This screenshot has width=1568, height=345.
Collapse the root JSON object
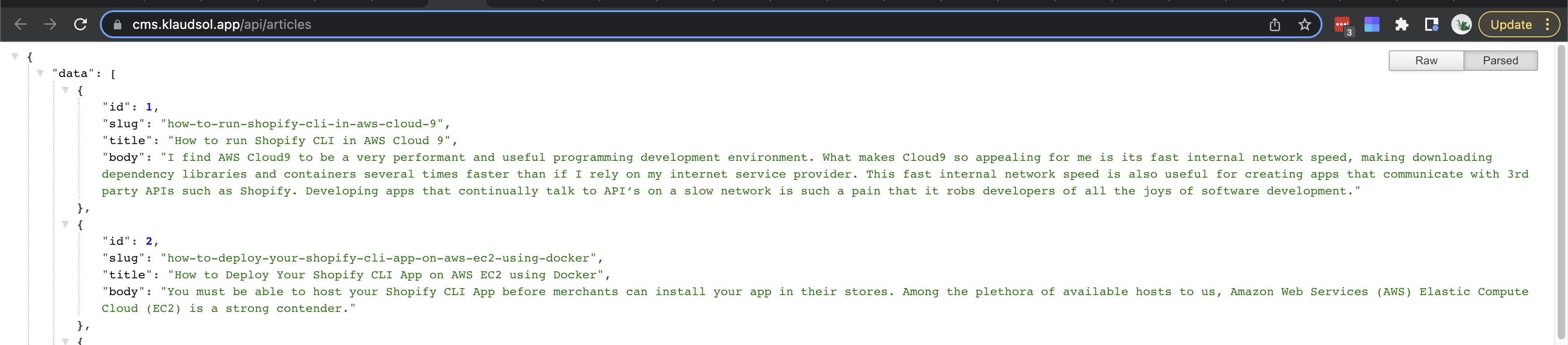point(15,56)
